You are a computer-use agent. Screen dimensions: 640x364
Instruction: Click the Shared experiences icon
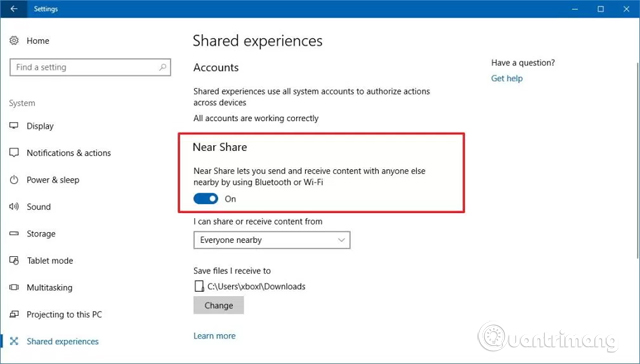(x=14, y=341)
